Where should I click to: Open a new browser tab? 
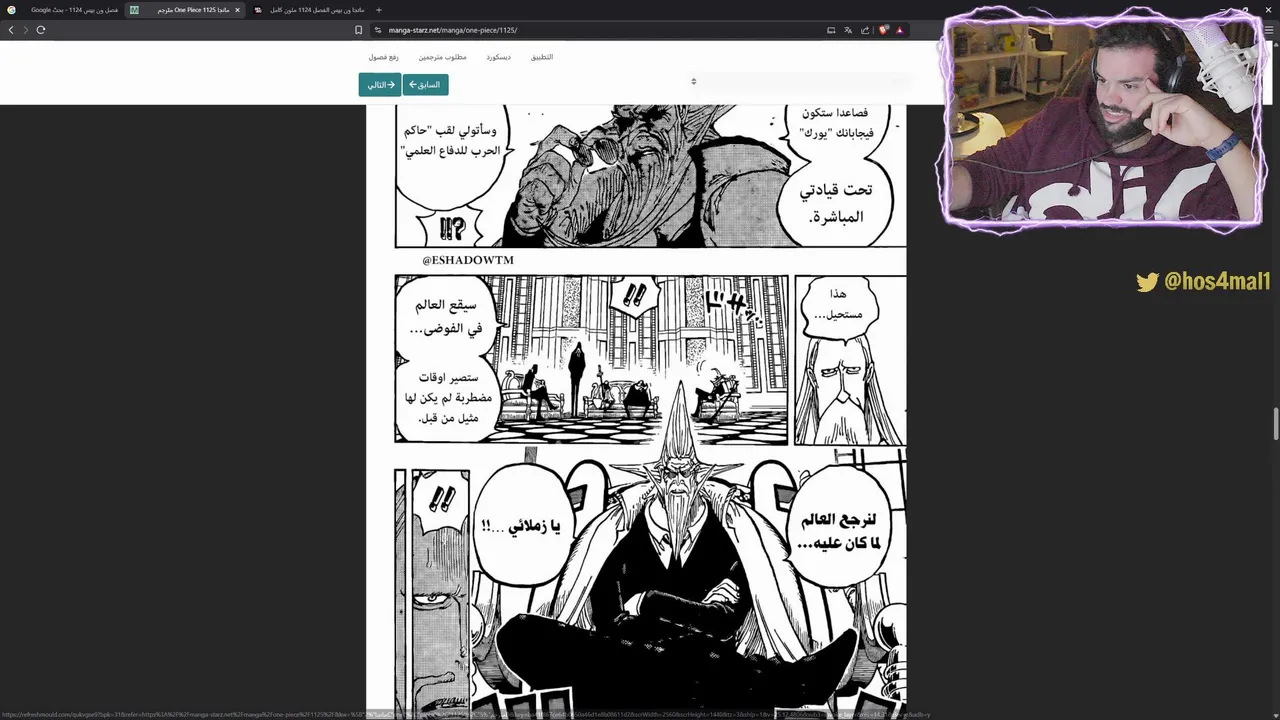[x=378, y=10]
